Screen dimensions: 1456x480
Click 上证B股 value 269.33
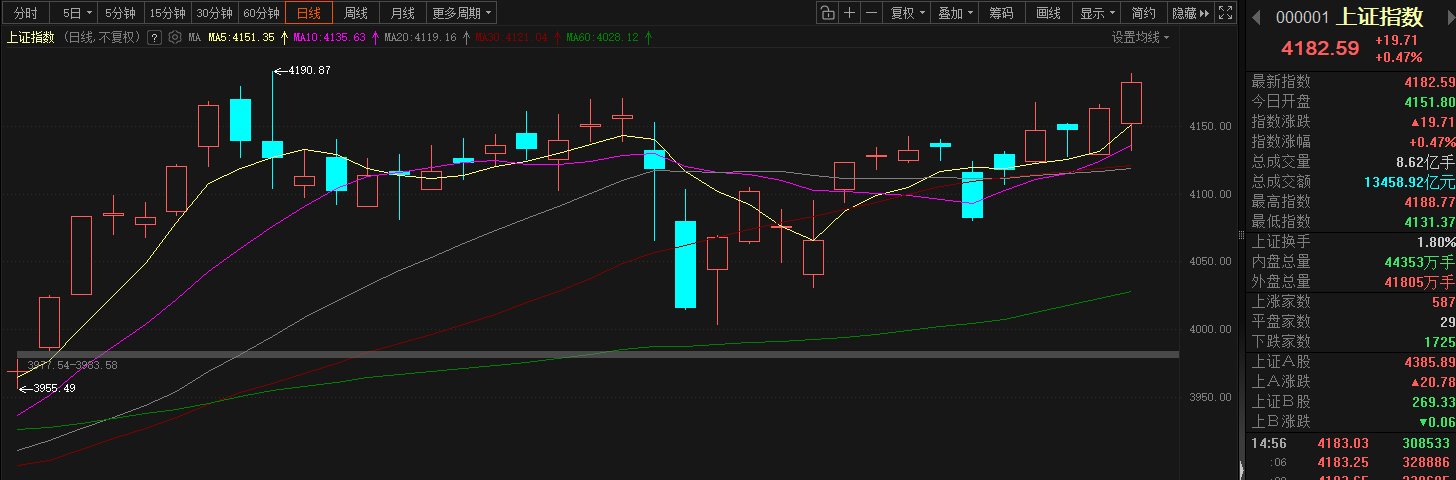pos(1434,402)
